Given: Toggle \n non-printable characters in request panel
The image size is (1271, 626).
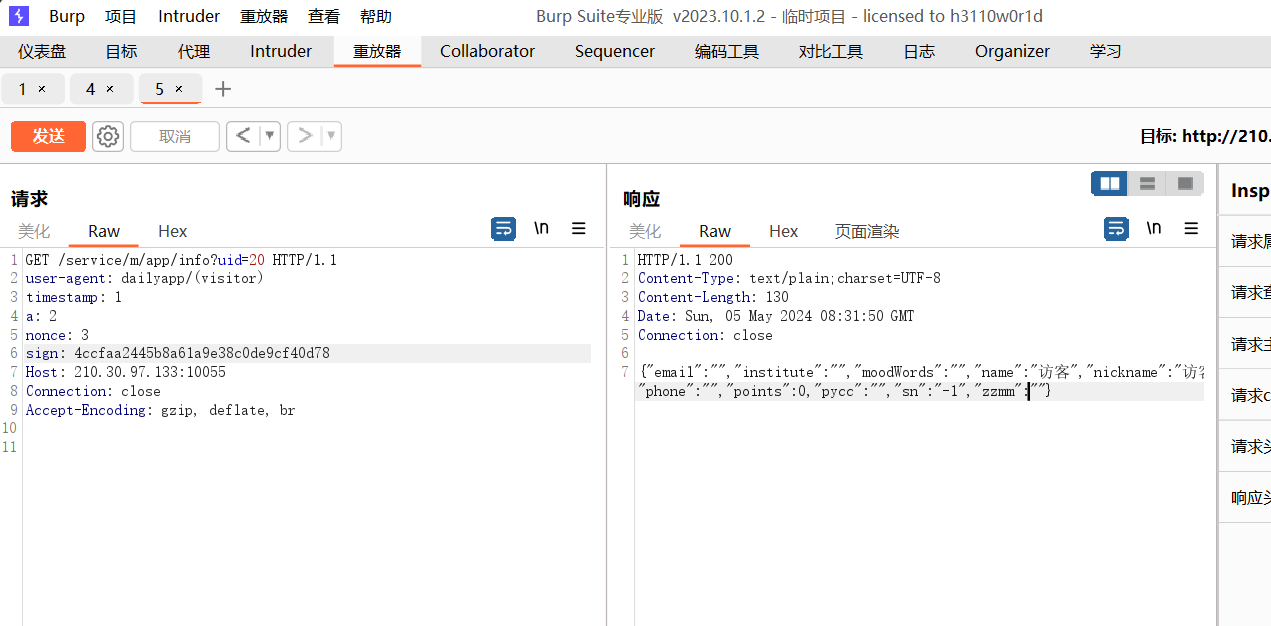Looking at the screenshot, I should click(541, 229).
